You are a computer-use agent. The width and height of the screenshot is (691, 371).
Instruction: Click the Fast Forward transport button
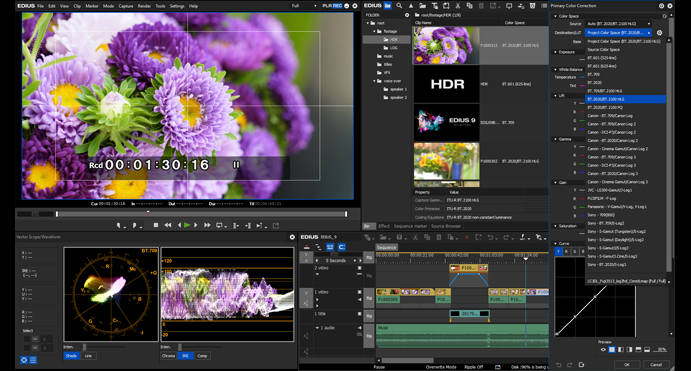[x=207, y=225]
